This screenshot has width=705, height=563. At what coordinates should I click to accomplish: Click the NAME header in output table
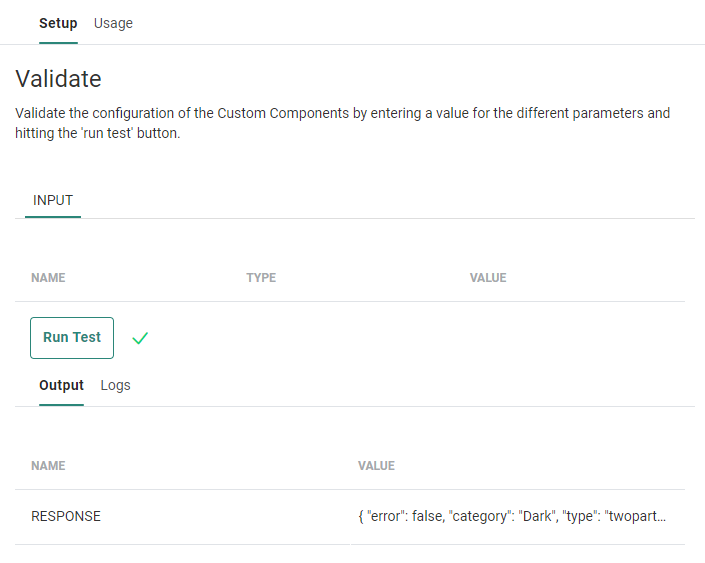(48, 466)
